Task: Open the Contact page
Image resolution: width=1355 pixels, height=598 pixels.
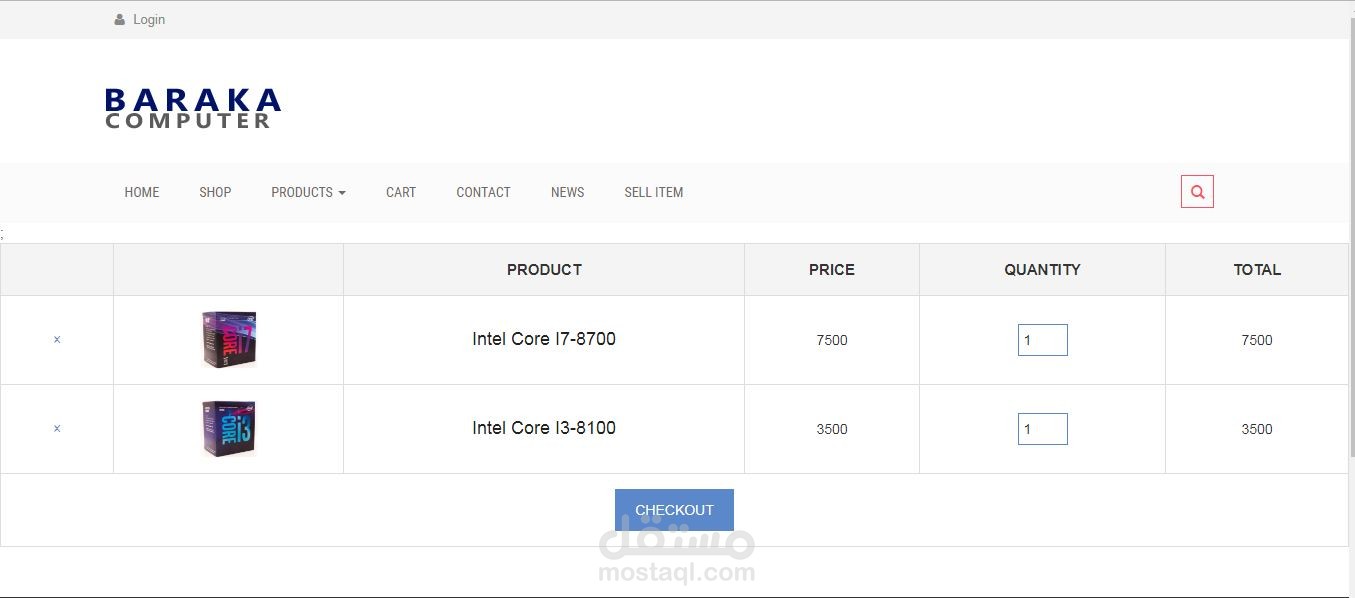Action: click(x=483, y=192)
